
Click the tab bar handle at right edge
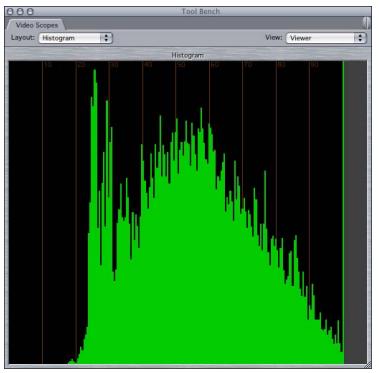[x=366, y=23]
